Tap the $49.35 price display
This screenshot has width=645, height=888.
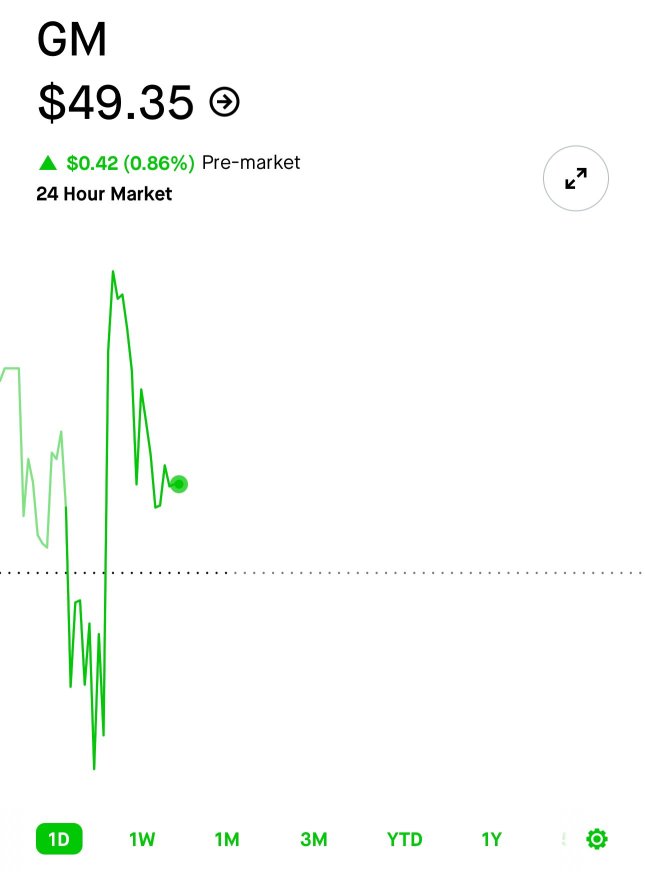click(x=116, y=103)
